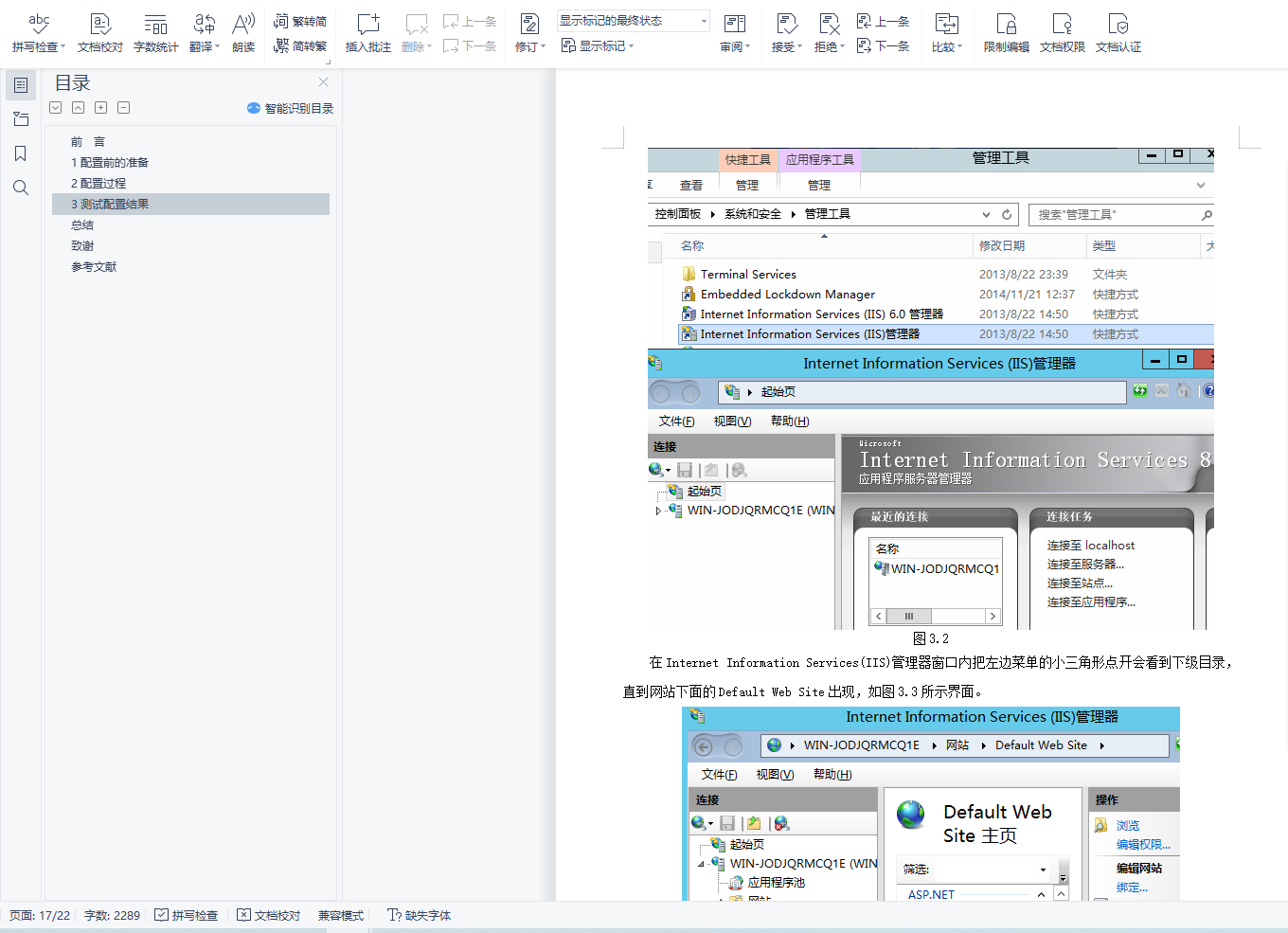This screenshot has height=933, width=1288.
Task: Click 兼容模式 in the status bar
Action: pos(341,915)
